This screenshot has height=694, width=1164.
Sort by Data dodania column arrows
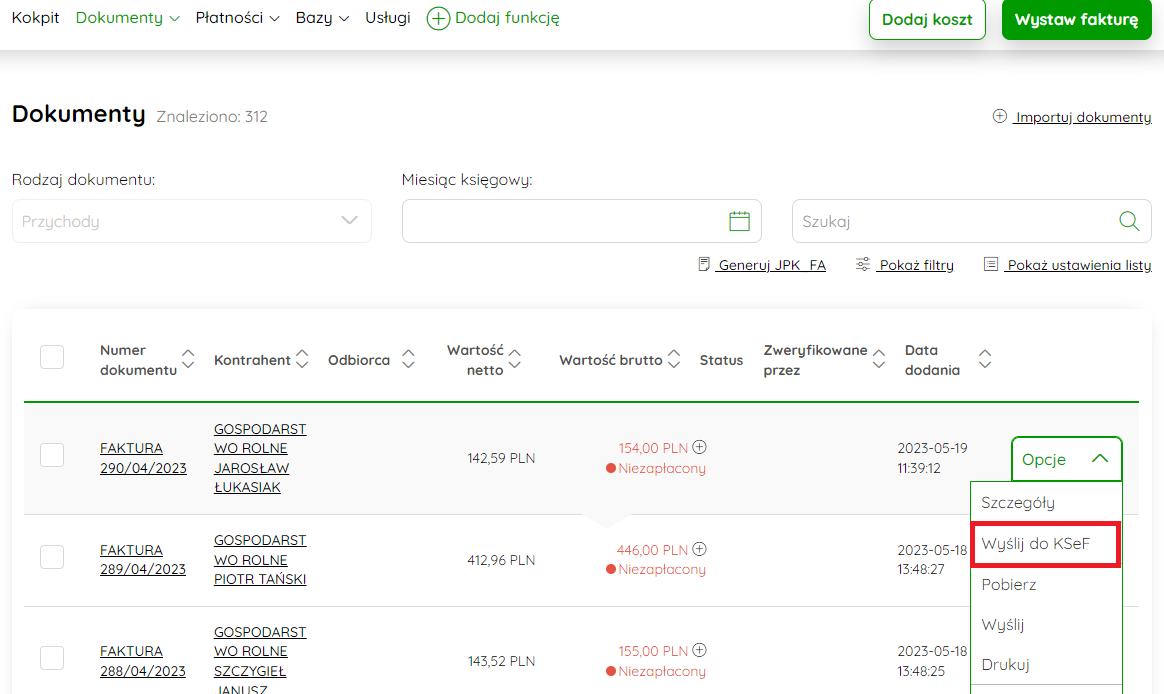(x=985, y=359)
